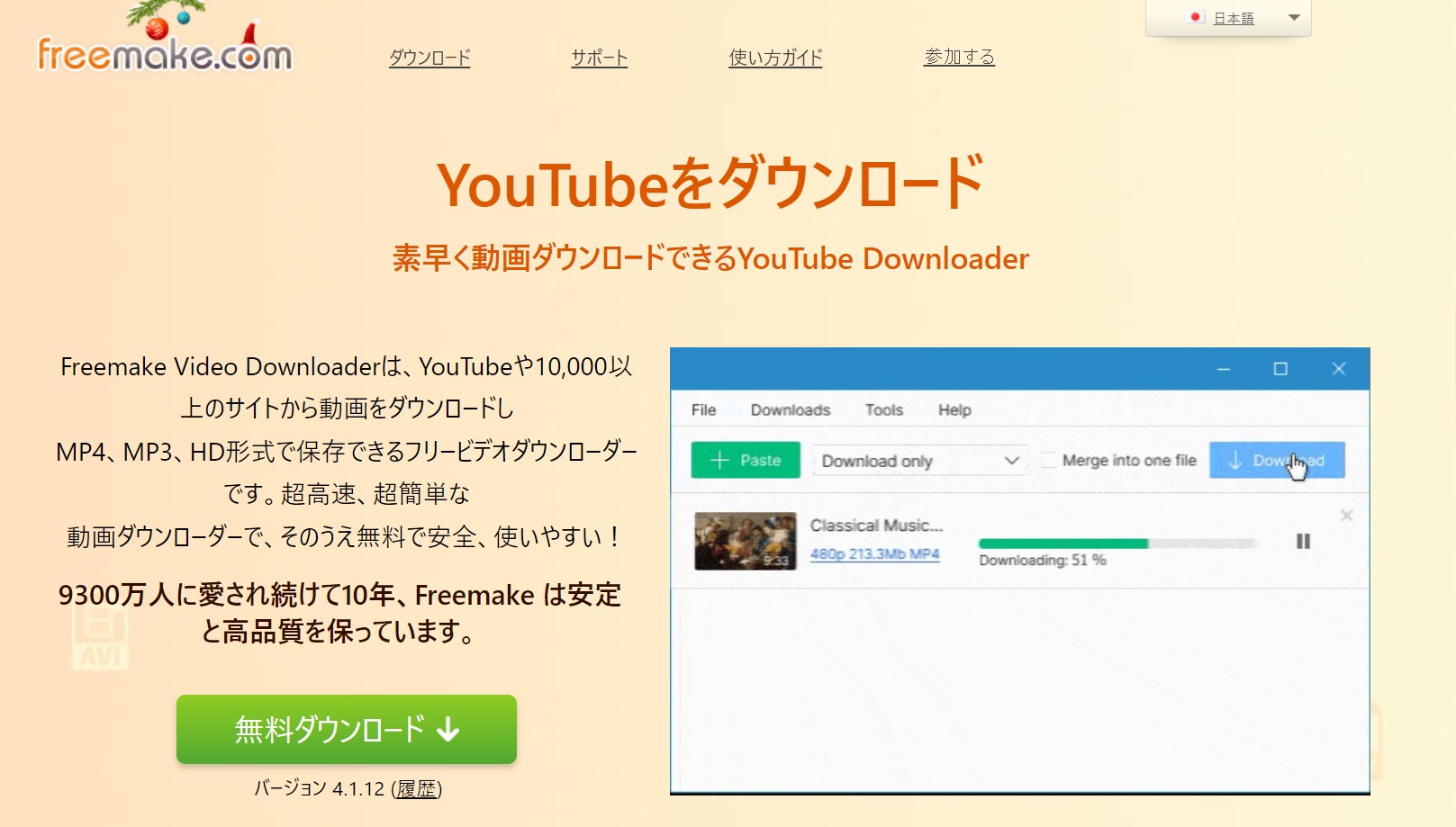Viewport: 1456px width, 827px height.
Task: Click the バージョン 4.1.12 text
Action: [320, 789]
